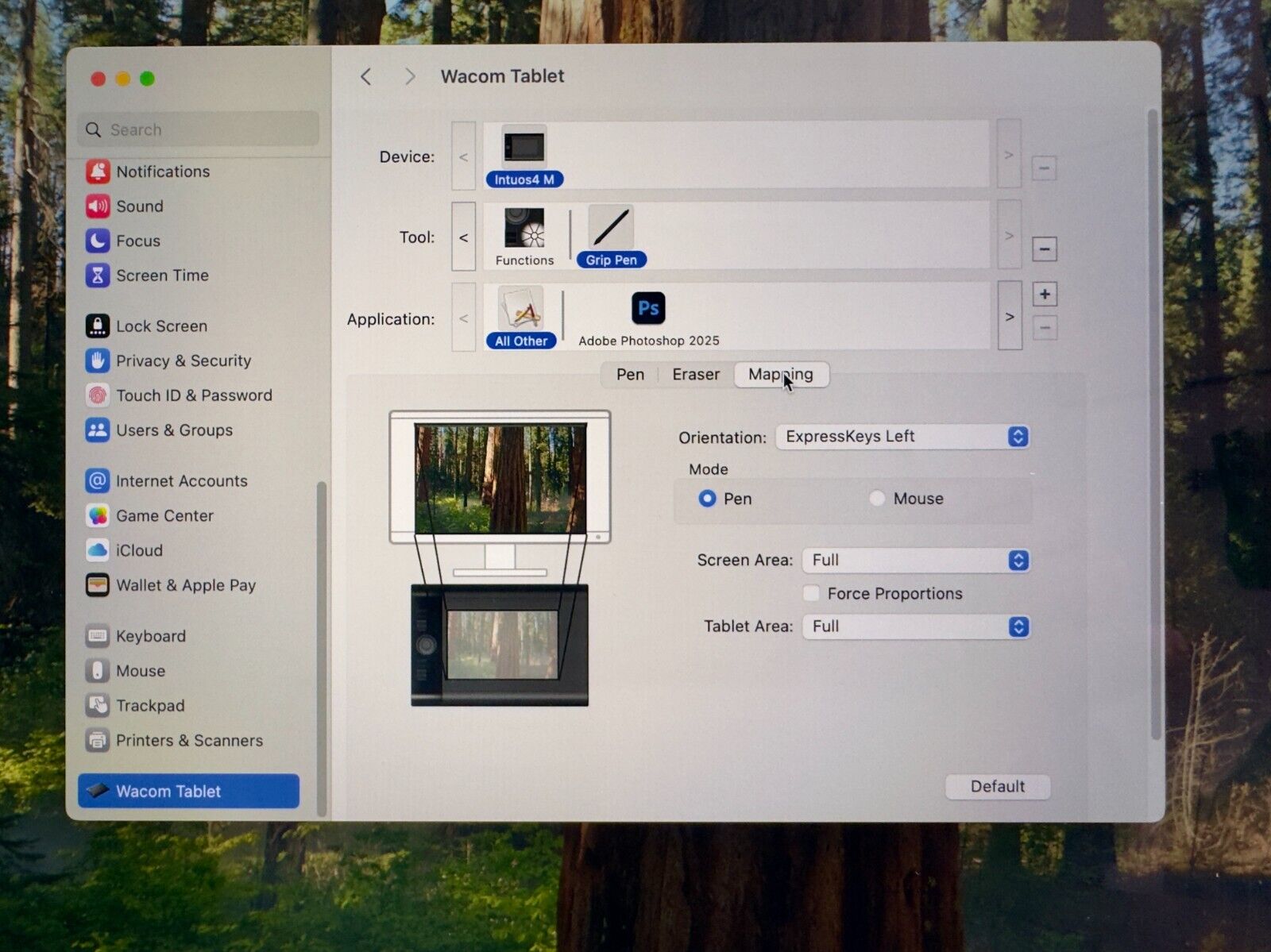Click the tablet mapping preview image
Viewport: 1271px width, 952px height.
coord(500,645)
